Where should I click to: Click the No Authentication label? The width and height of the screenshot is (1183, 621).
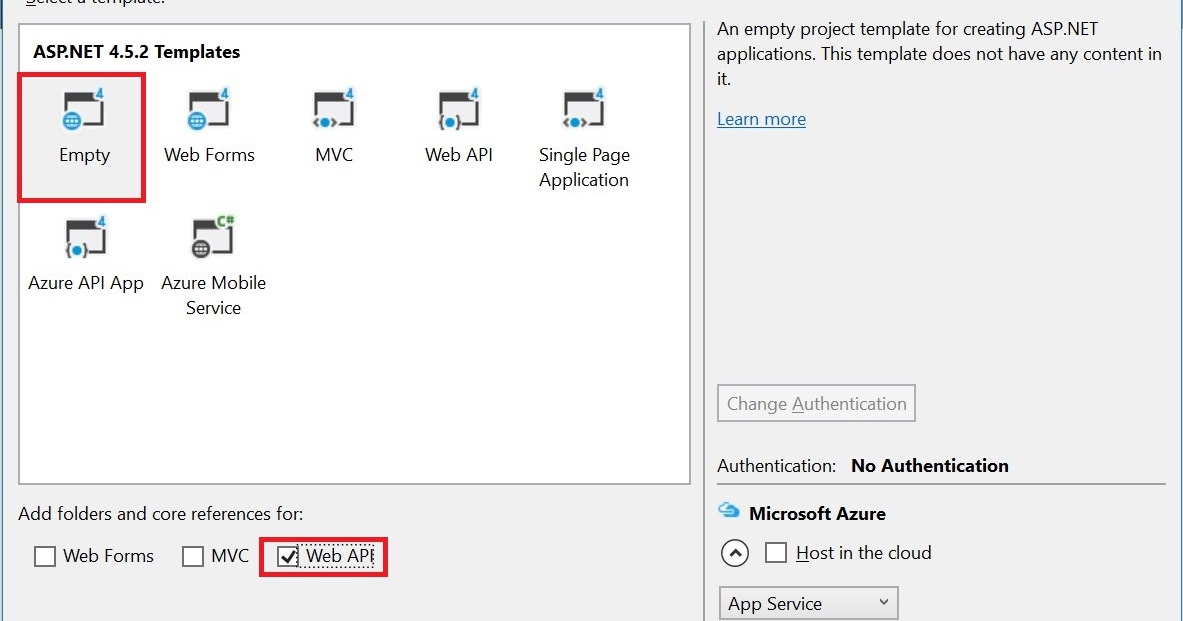tap(929, 466)
